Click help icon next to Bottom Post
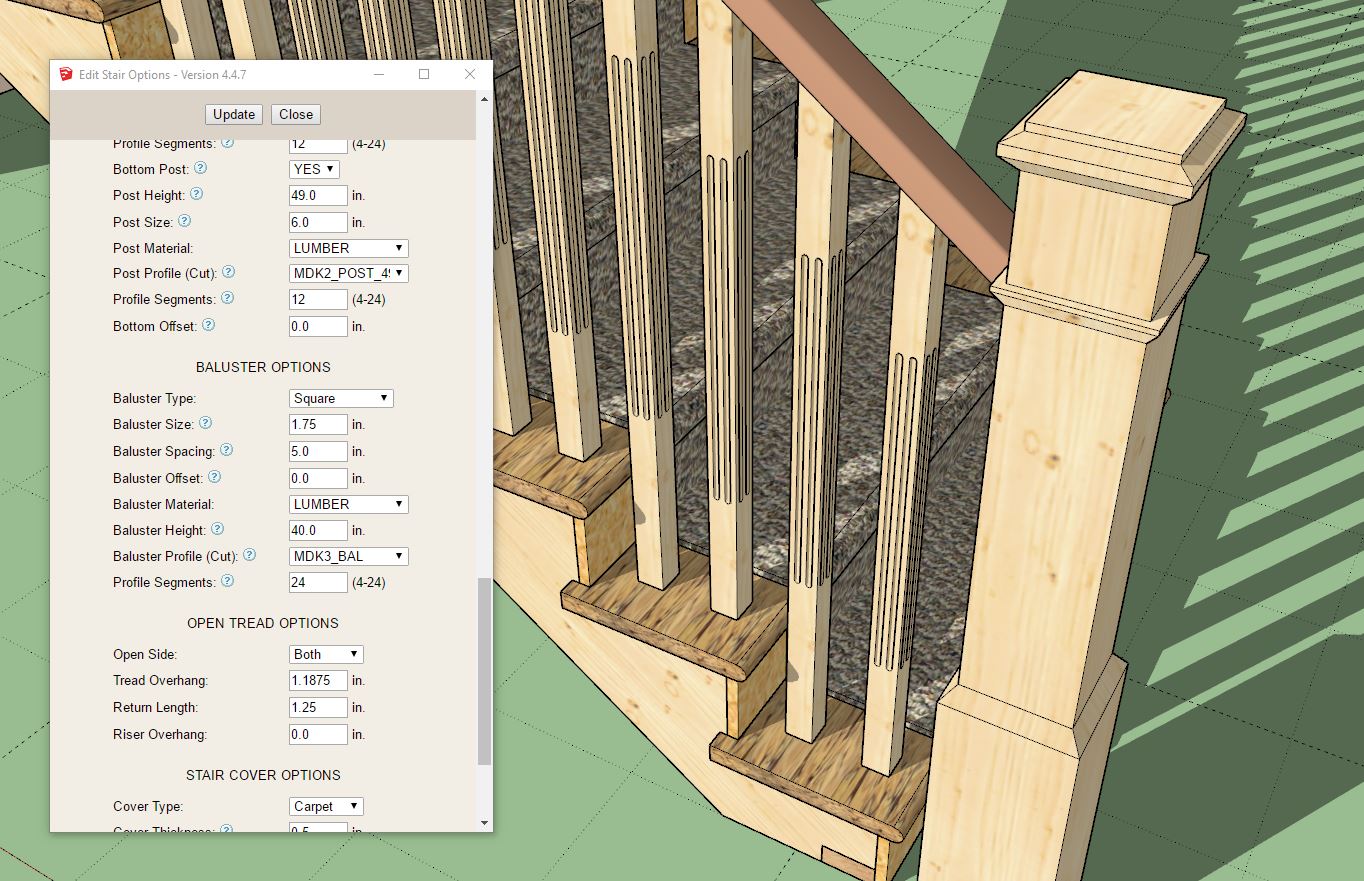The width and height of the screenshot is (1364, 881). [x=200, y=168]
